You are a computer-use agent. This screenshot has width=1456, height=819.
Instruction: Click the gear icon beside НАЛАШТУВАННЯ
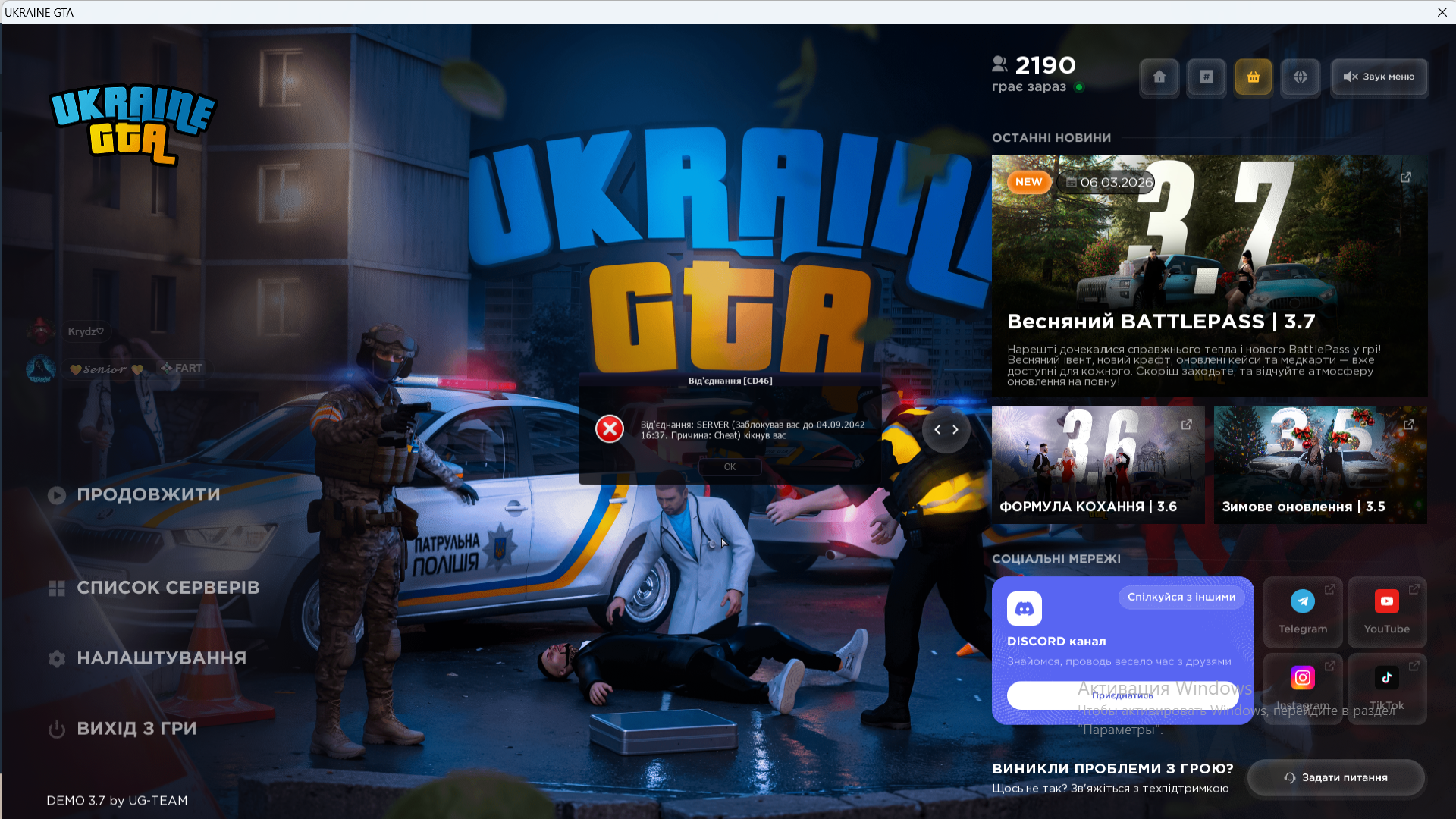pos(57,659)
